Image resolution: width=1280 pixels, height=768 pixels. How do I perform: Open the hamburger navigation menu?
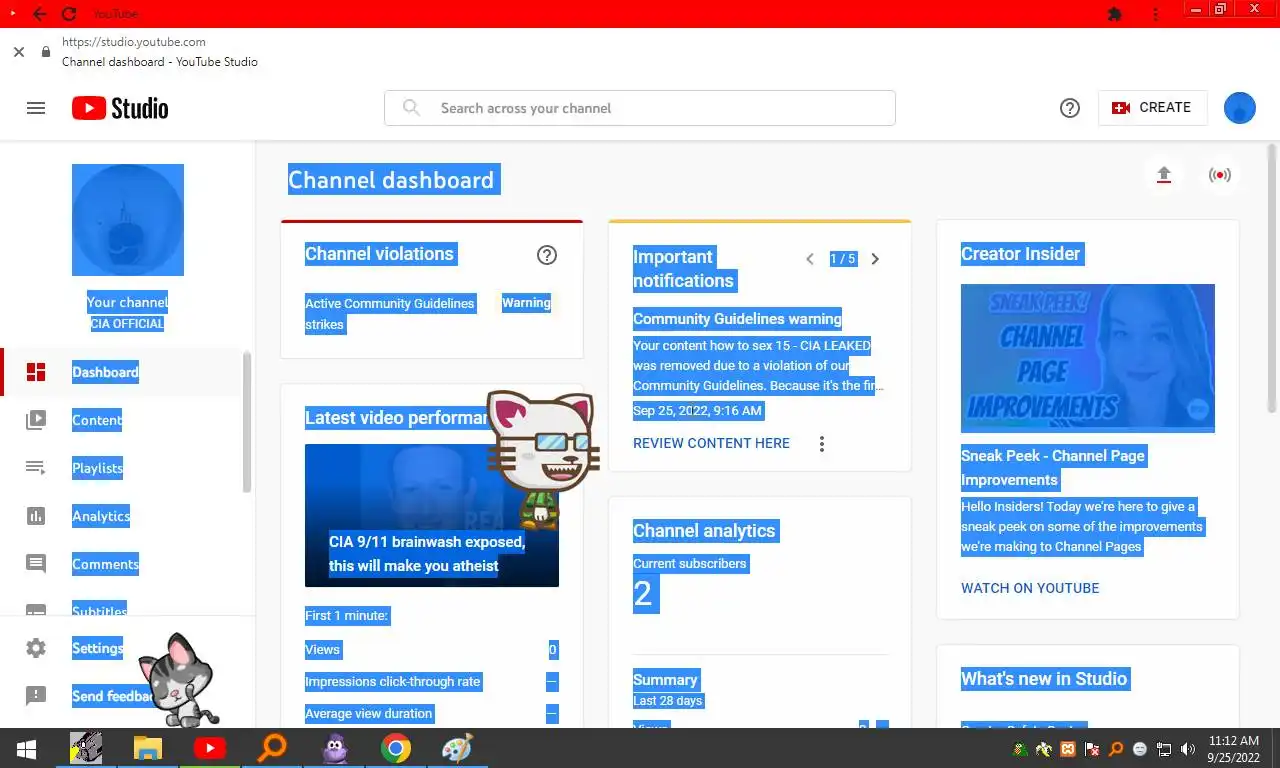(x=36, y=108)
